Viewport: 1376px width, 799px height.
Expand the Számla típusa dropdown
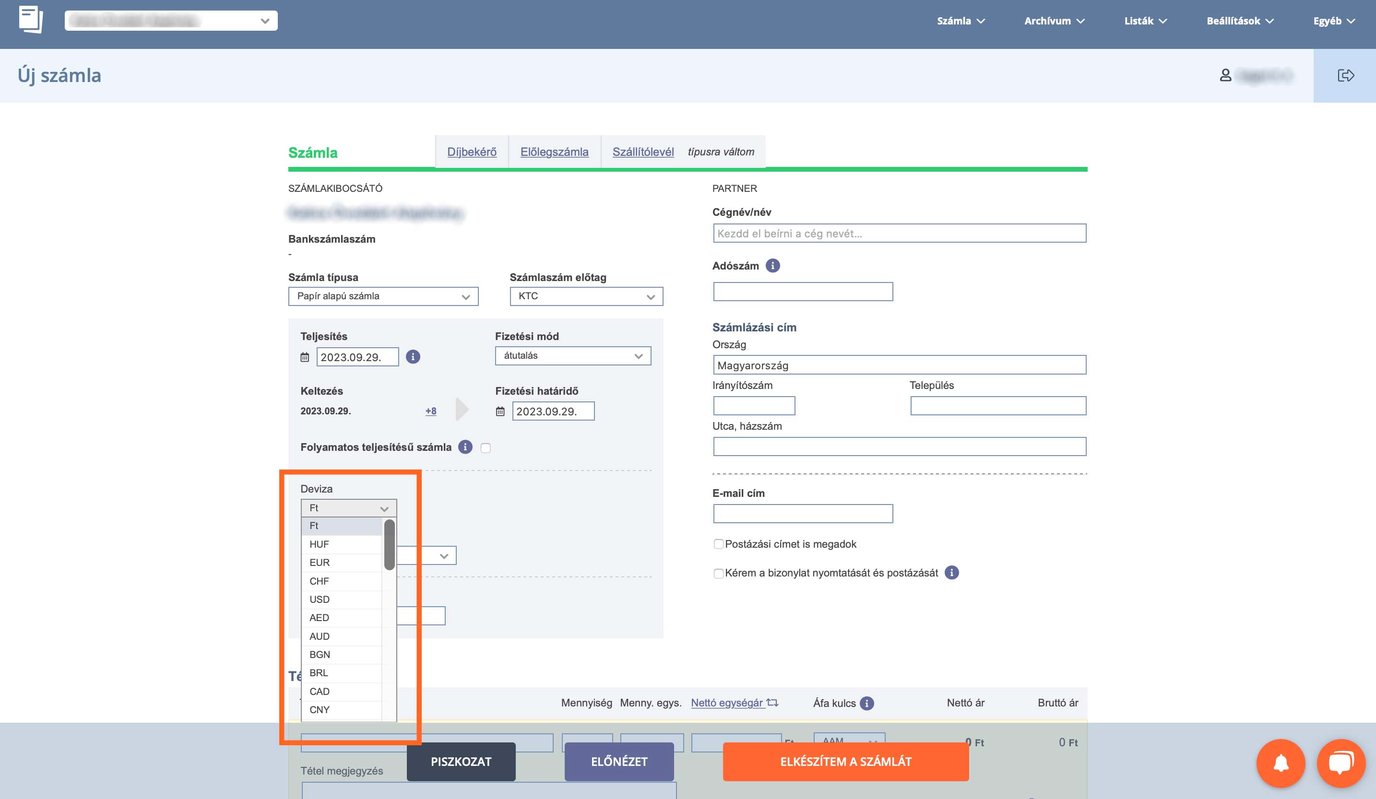[x=383, y=296]
